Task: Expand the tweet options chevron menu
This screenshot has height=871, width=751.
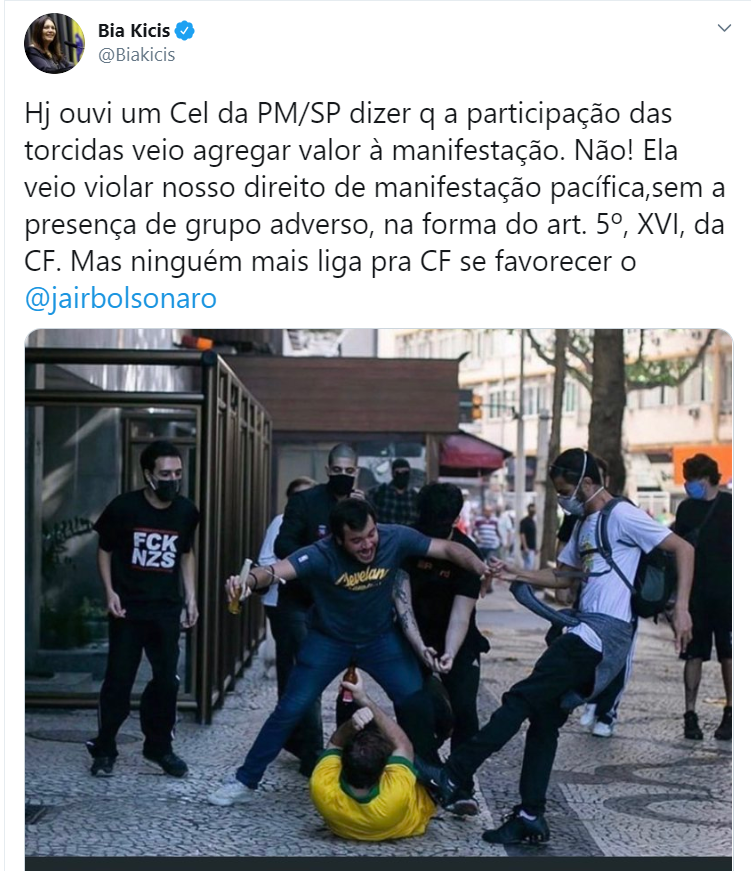Action: [x=724, y=28]
